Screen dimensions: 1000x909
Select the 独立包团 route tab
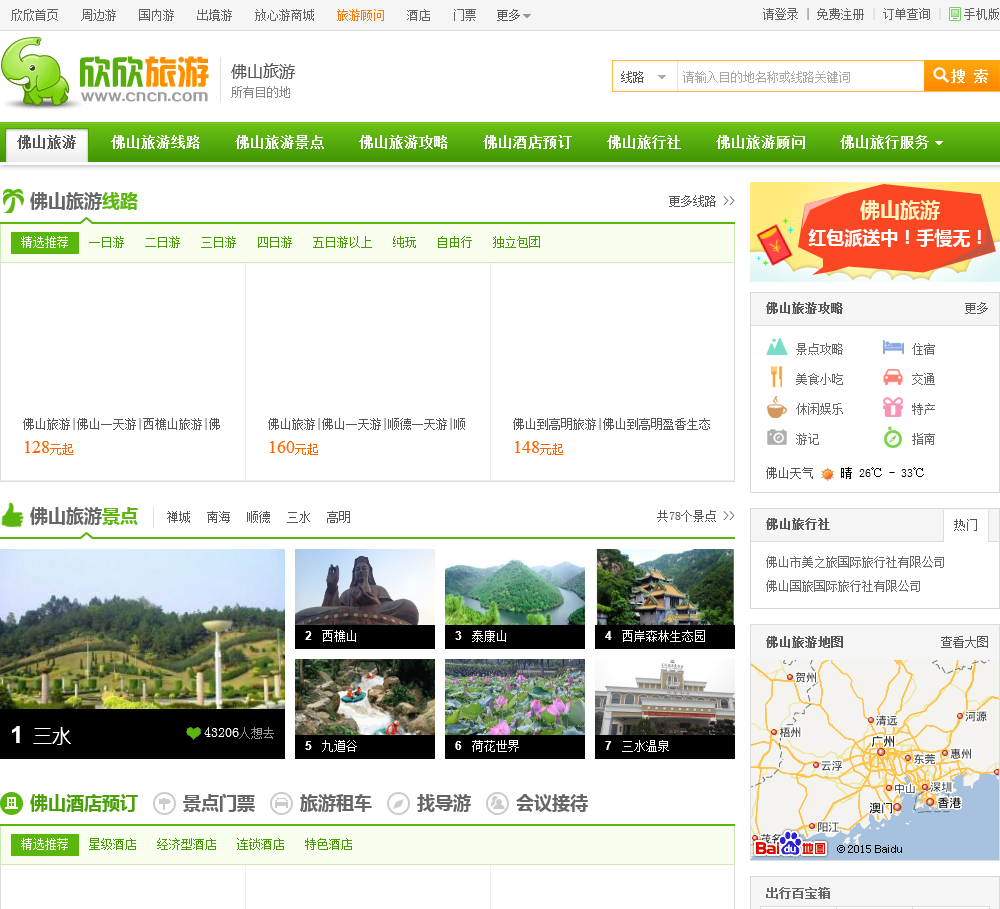click(517, 242)
